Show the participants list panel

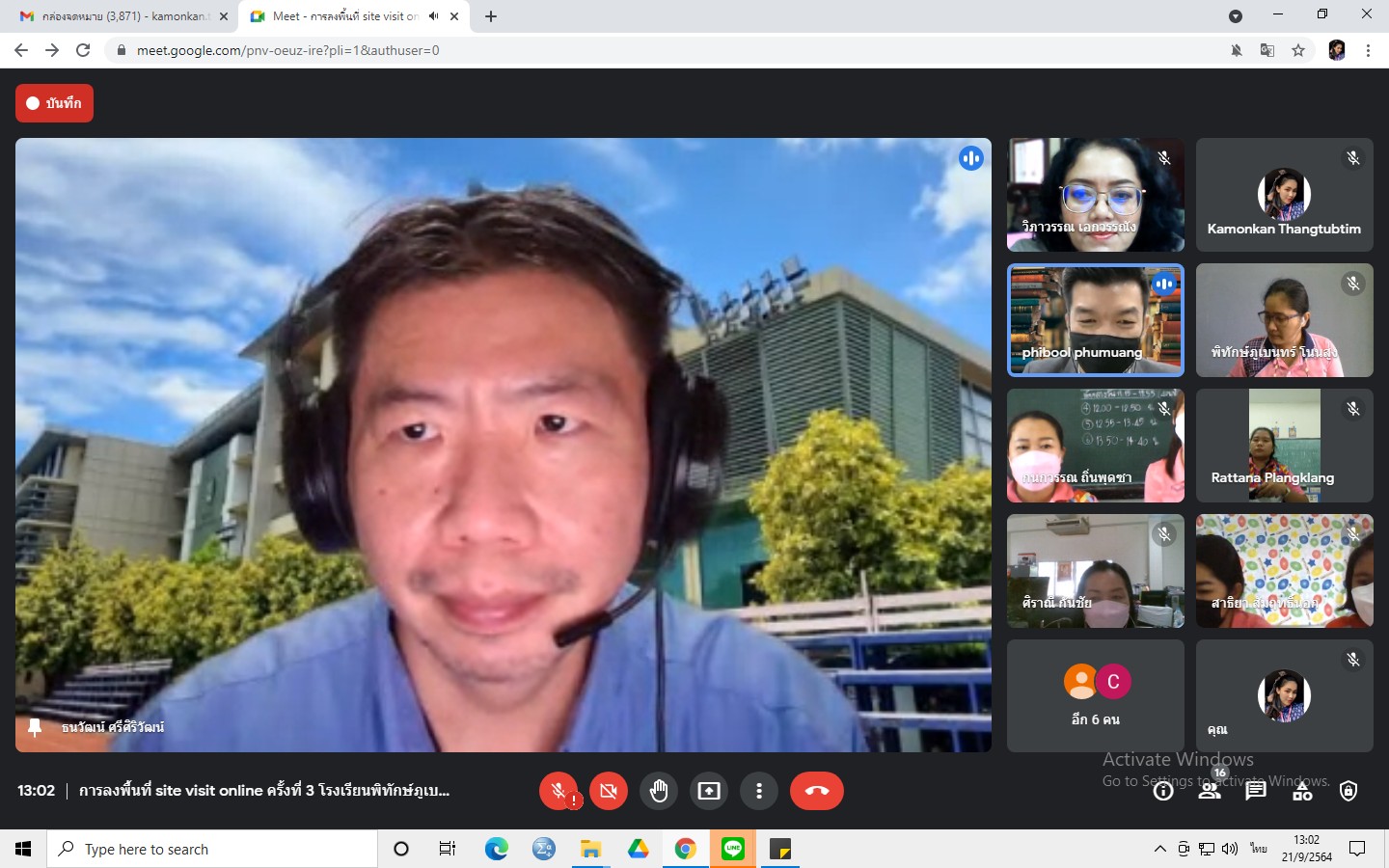coord(1209,792)
